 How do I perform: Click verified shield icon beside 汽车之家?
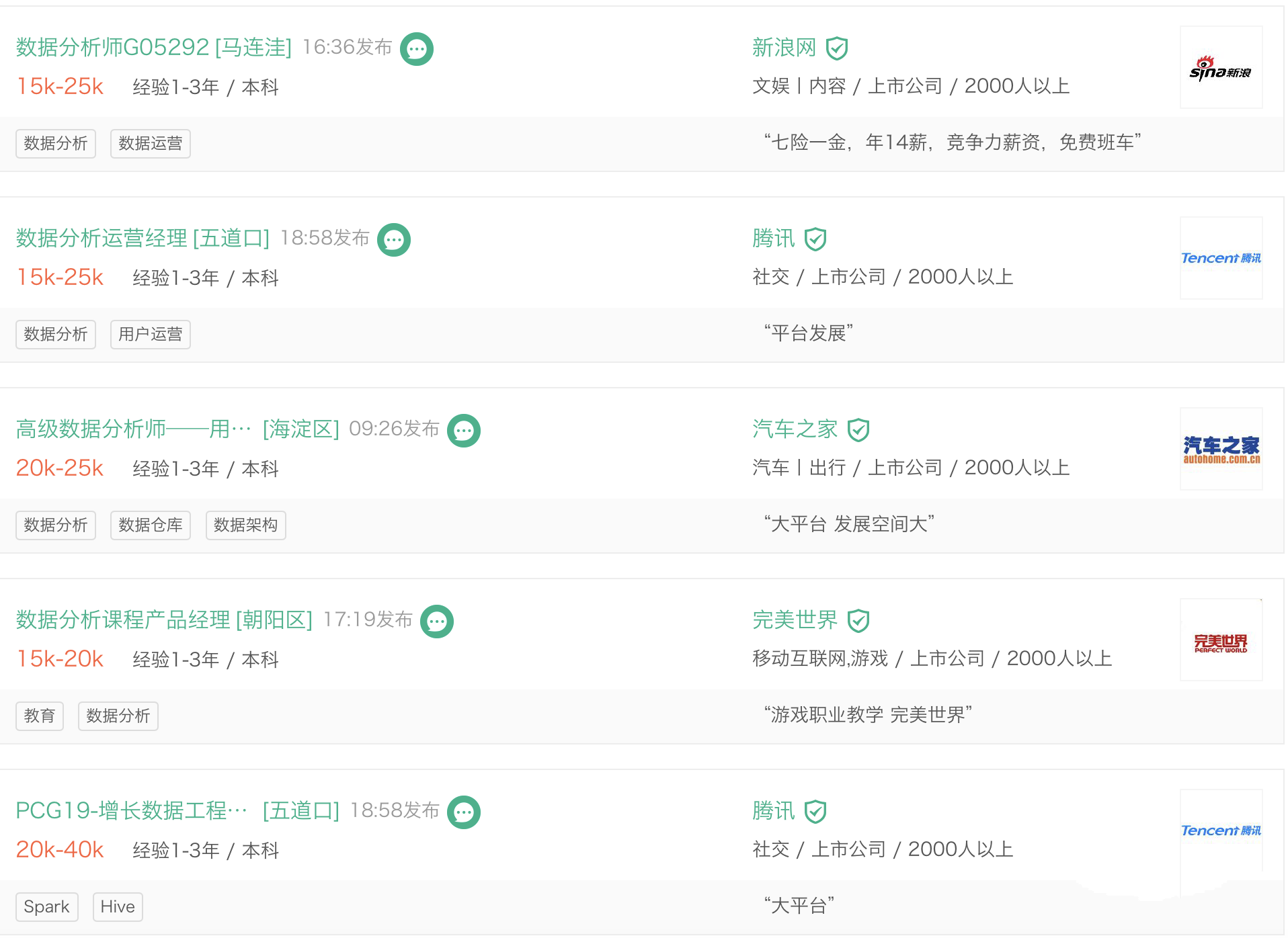point(858,430)
